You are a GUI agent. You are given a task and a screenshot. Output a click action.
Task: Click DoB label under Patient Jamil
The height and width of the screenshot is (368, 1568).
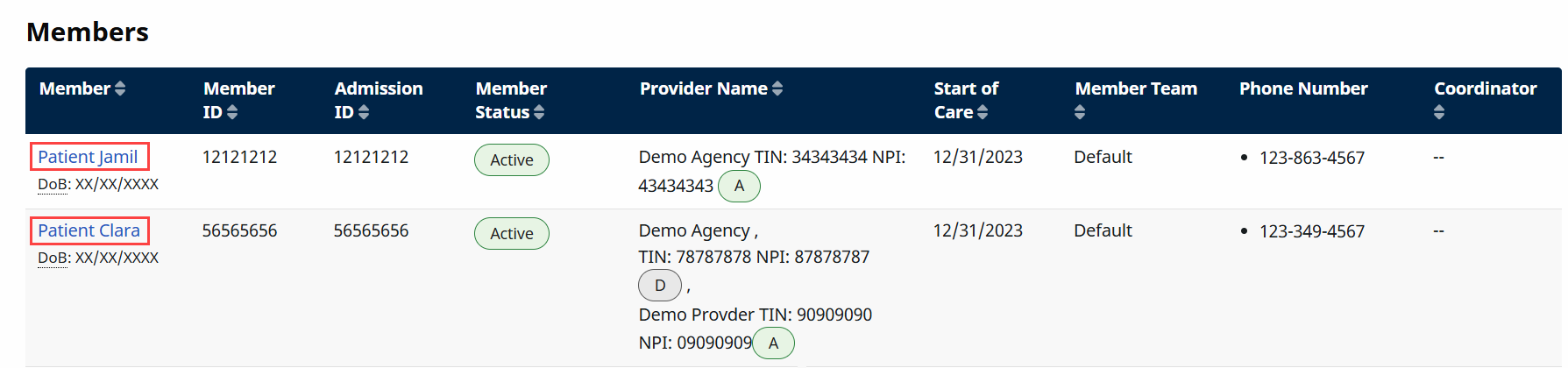[53, 185]
